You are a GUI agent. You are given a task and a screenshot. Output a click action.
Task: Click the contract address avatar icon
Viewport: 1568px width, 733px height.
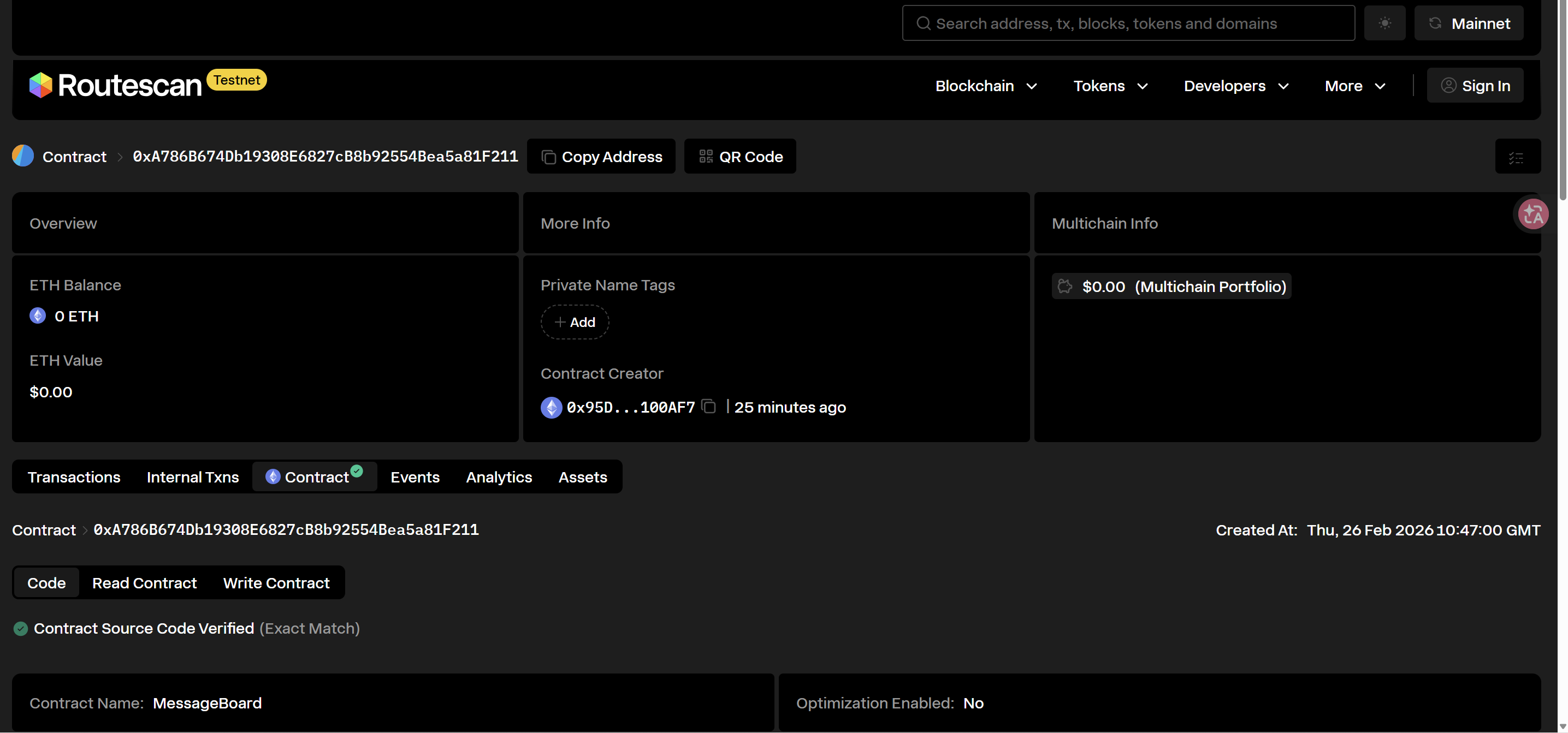(23, 156)
